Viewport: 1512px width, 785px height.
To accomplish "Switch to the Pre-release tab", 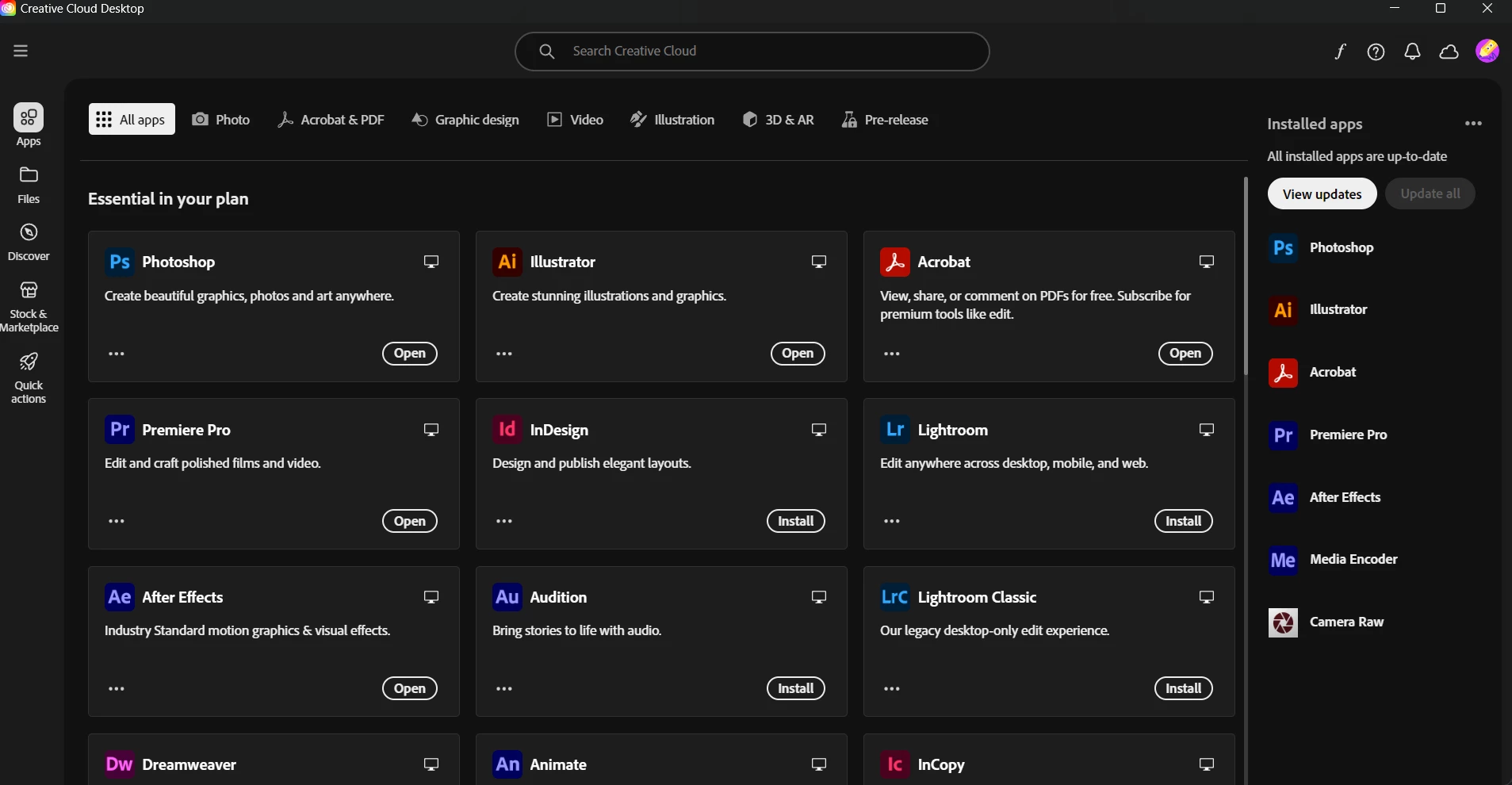I will pyautogui.click(x=885, y=120).
